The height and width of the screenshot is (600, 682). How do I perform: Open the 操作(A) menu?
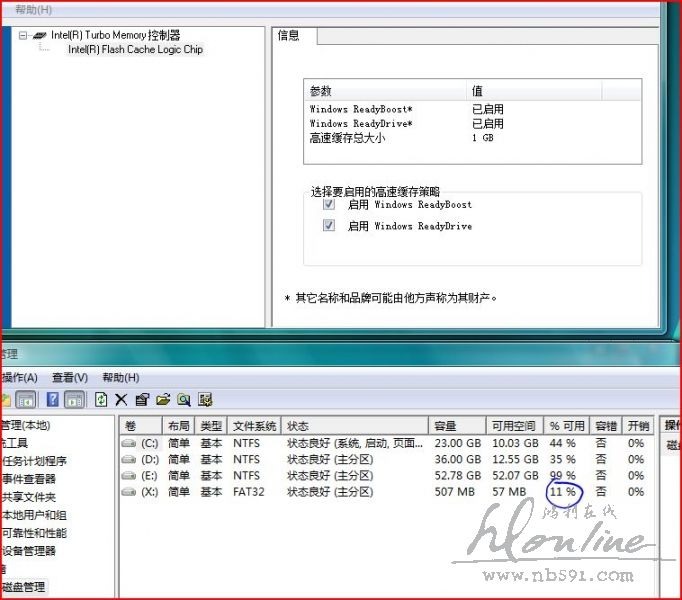[x=20, y=377]
